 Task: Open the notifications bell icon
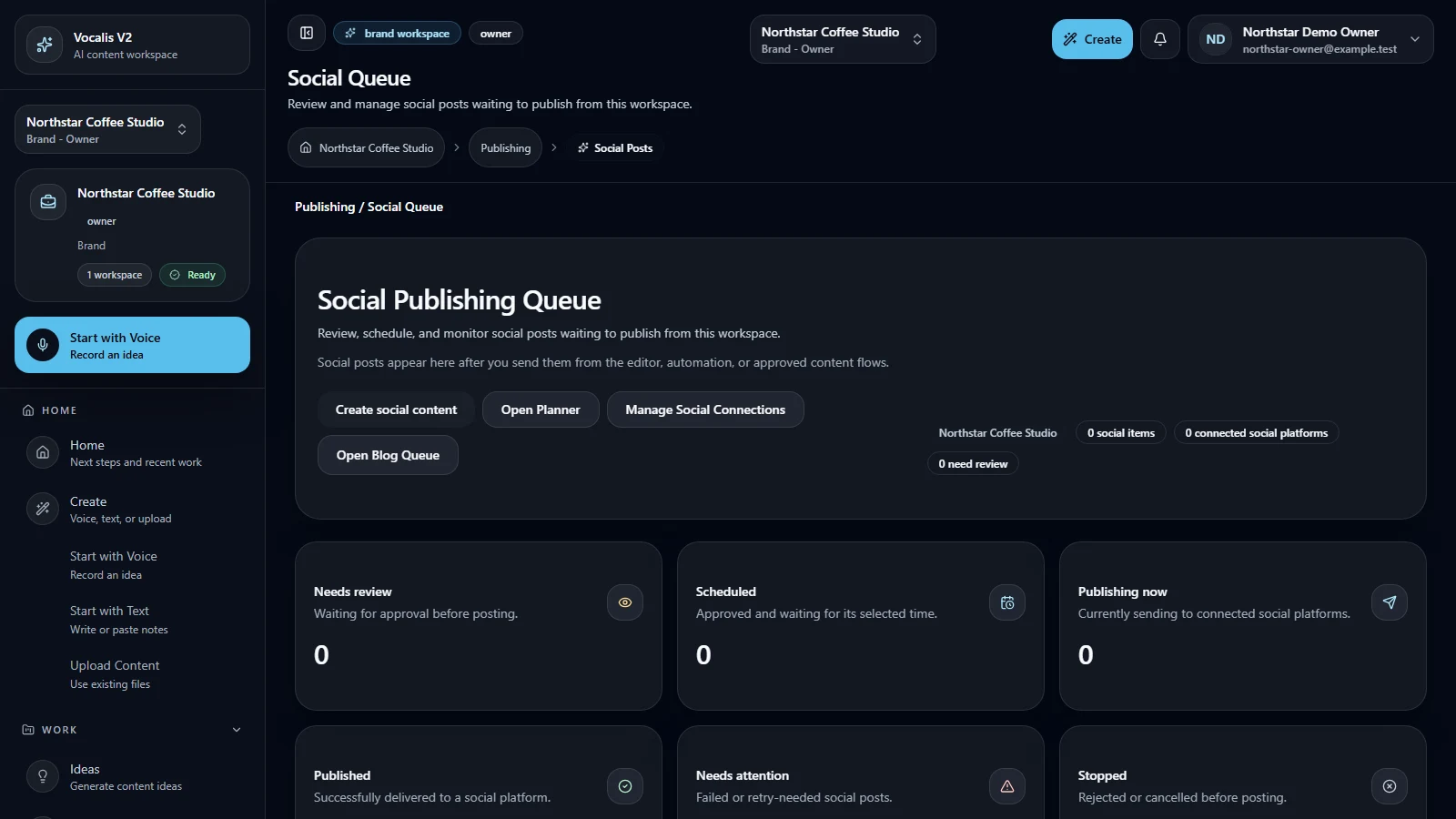[x=1159, y=39]
